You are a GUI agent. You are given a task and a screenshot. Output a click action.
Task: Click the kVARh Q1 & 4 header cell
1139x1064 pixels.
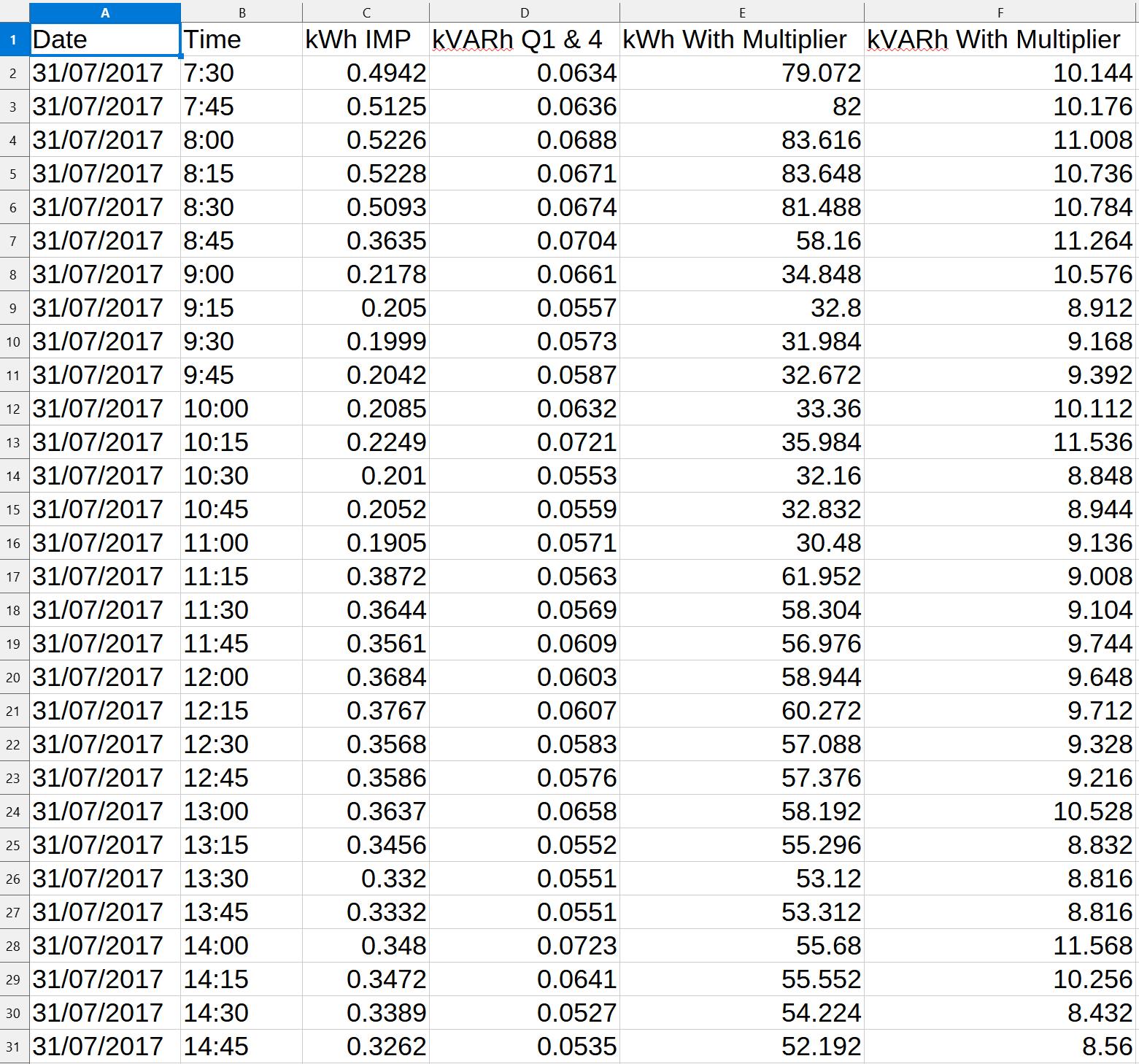pyautogui.click(x=524, y=39)
